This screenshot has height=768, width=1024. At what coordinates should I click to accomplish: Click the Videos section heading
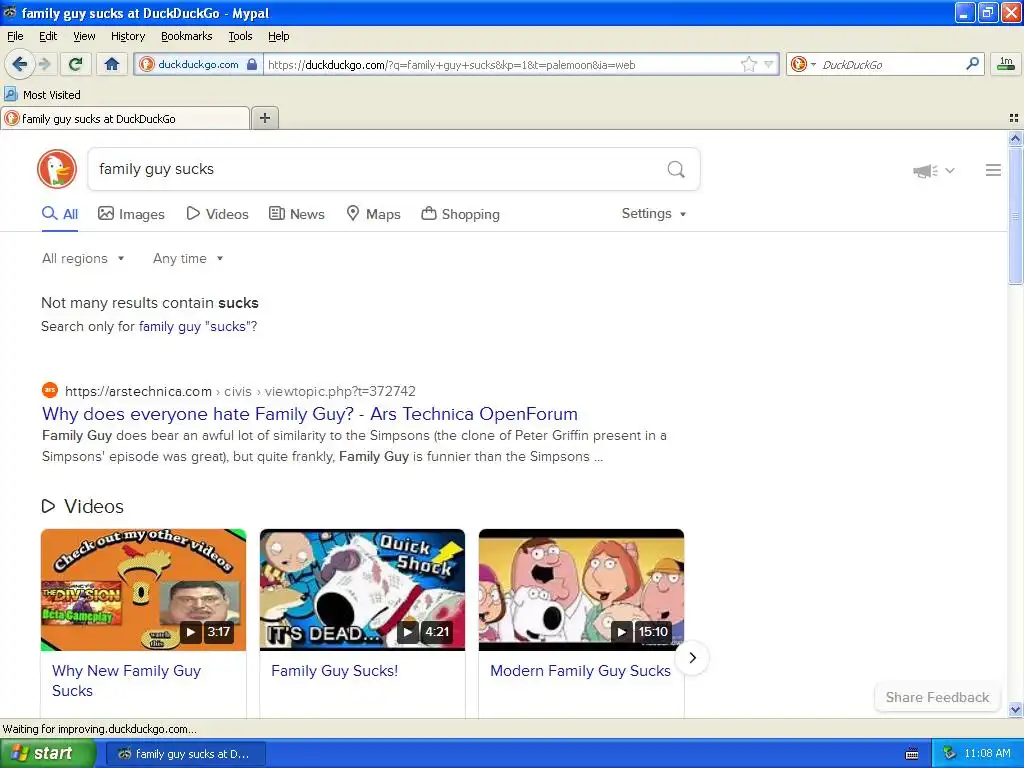pos(83,506)
